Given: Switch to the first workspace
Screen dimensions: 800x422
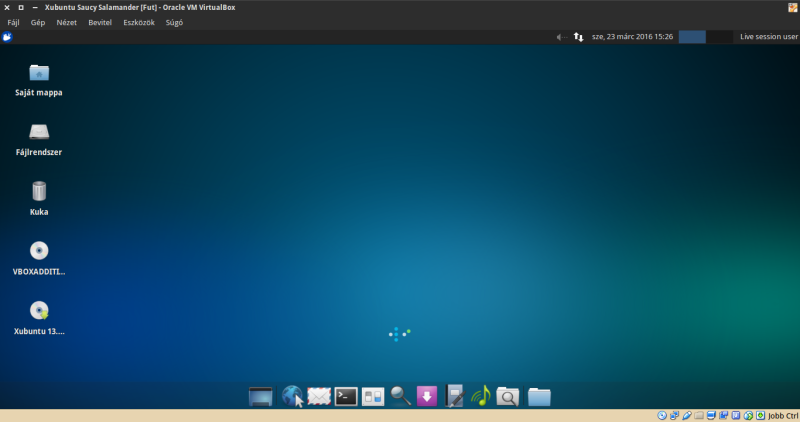Looking at the screenshot, I should click(x=692, y=37).
